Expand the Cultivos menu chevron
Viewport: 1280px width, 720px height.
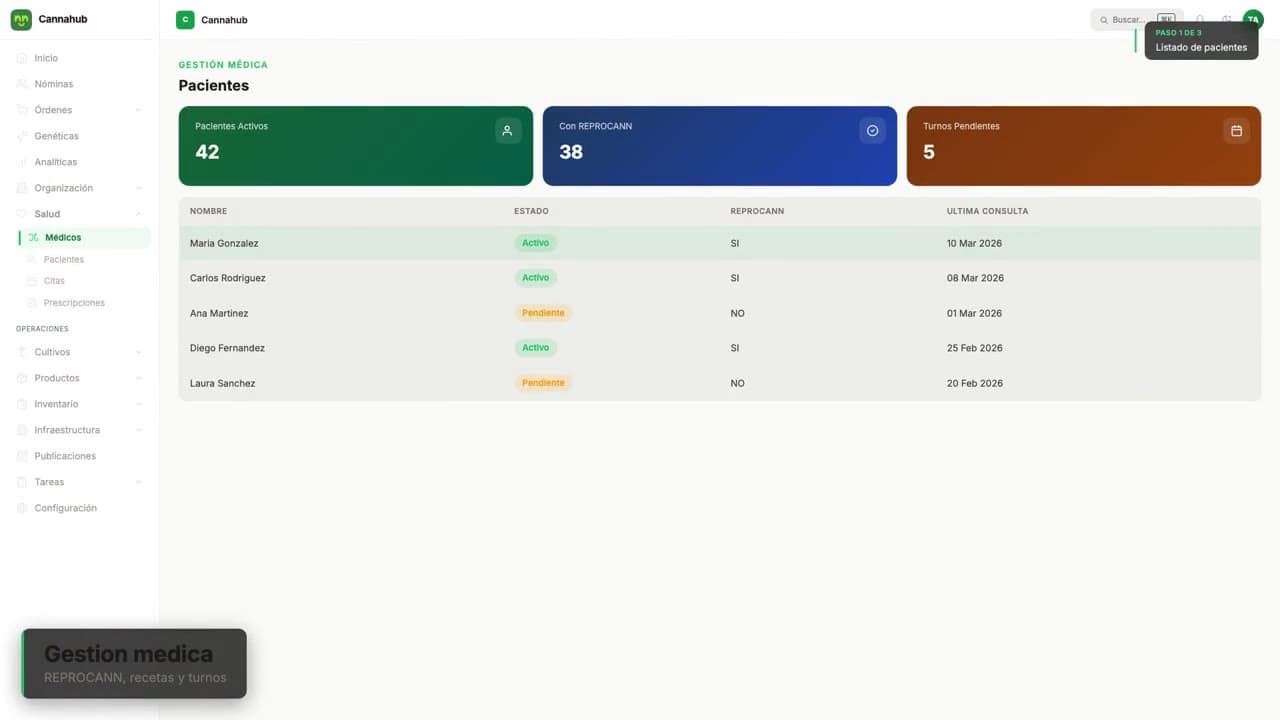tap(138, 352)
